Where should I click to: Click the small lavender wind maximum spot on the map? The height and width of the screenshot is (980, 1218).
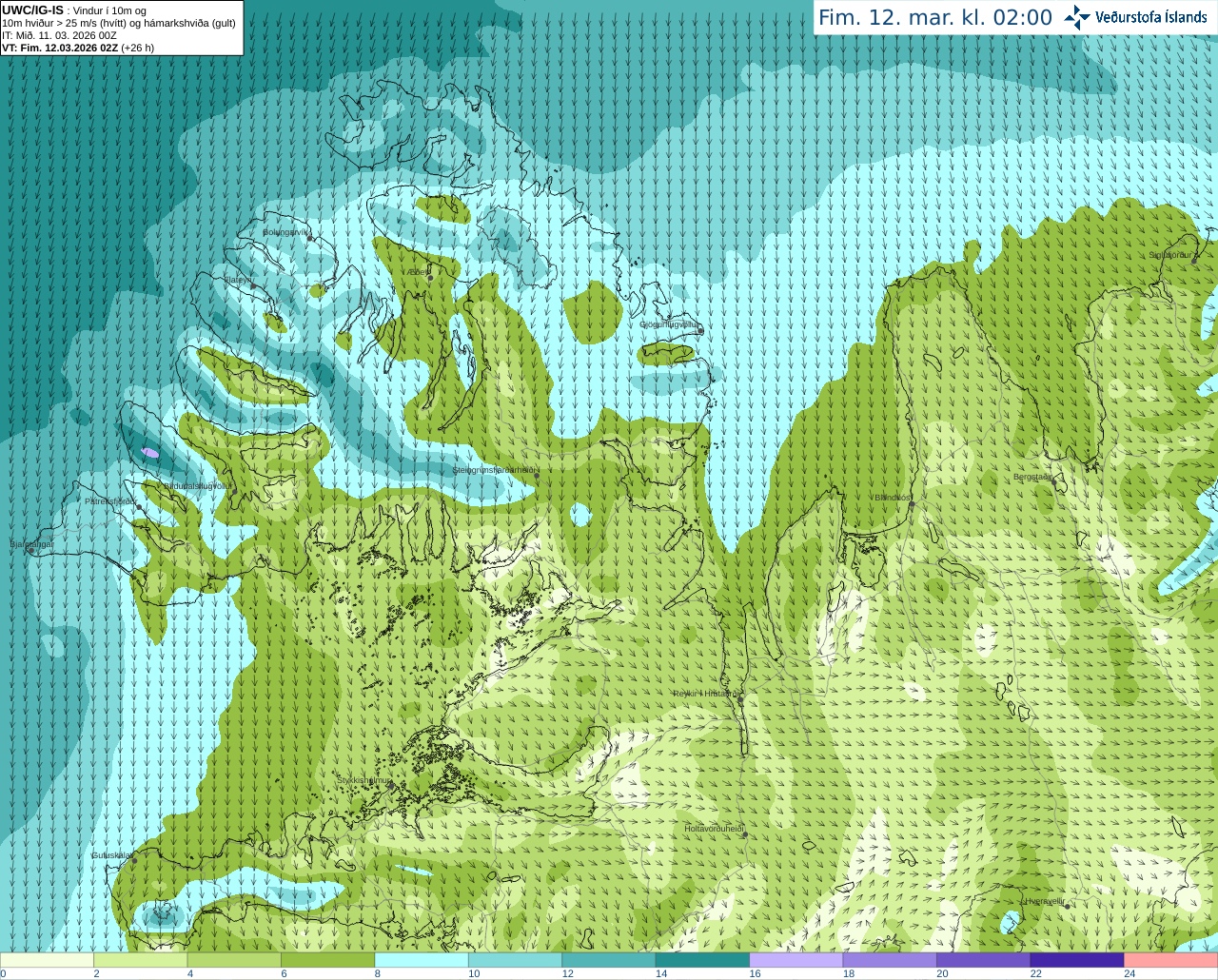pyautogui.click(x=149, y=452)
